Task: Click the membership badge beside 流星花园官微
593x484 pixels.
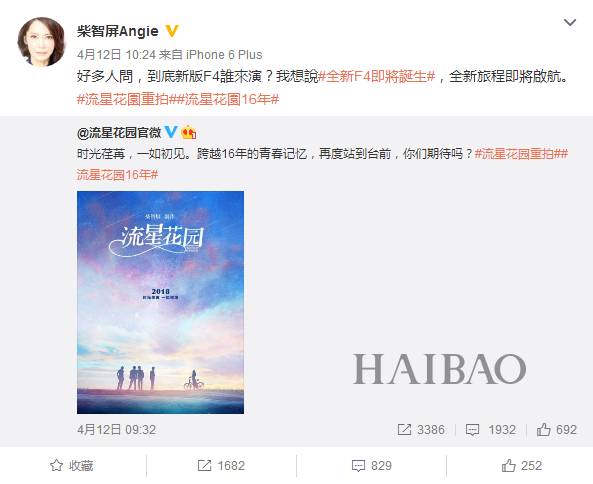Action: (189, 132)
